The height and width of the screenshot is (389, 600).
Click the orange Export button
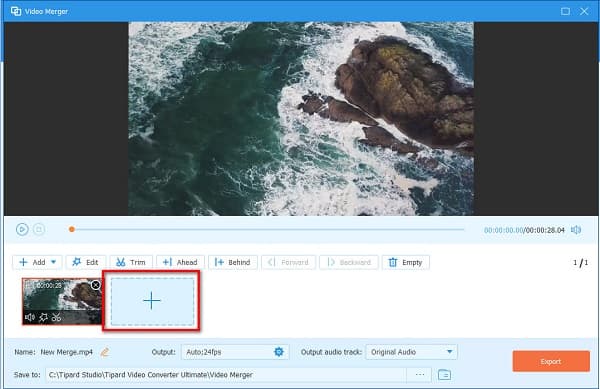pyautogui.click(x=551, y=361)
